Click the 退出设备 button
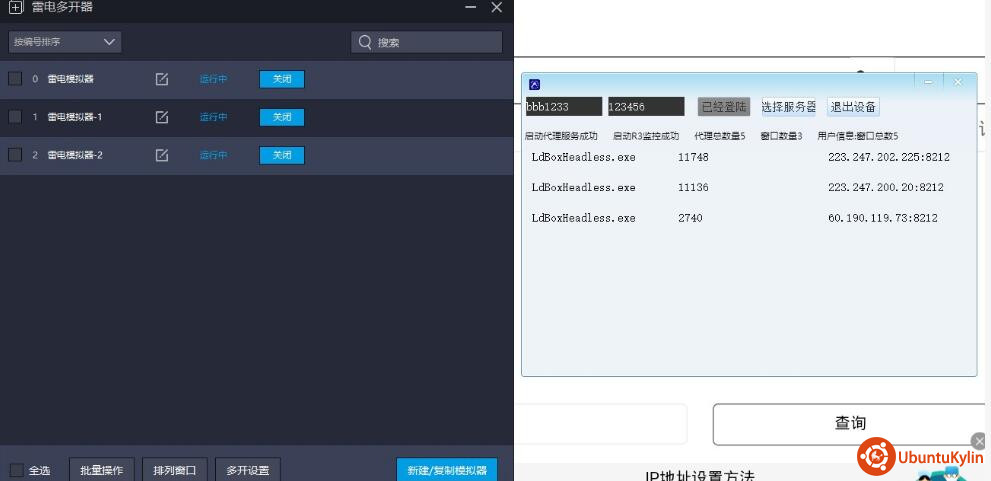Viewport: 991px width, 481px height. (853, 107)
